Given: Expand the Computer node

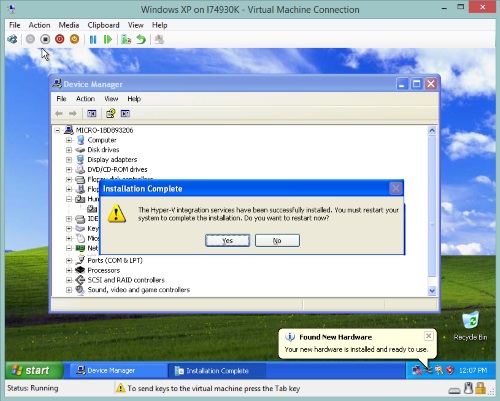Looking at the screenshot, I should click(69, 140).
